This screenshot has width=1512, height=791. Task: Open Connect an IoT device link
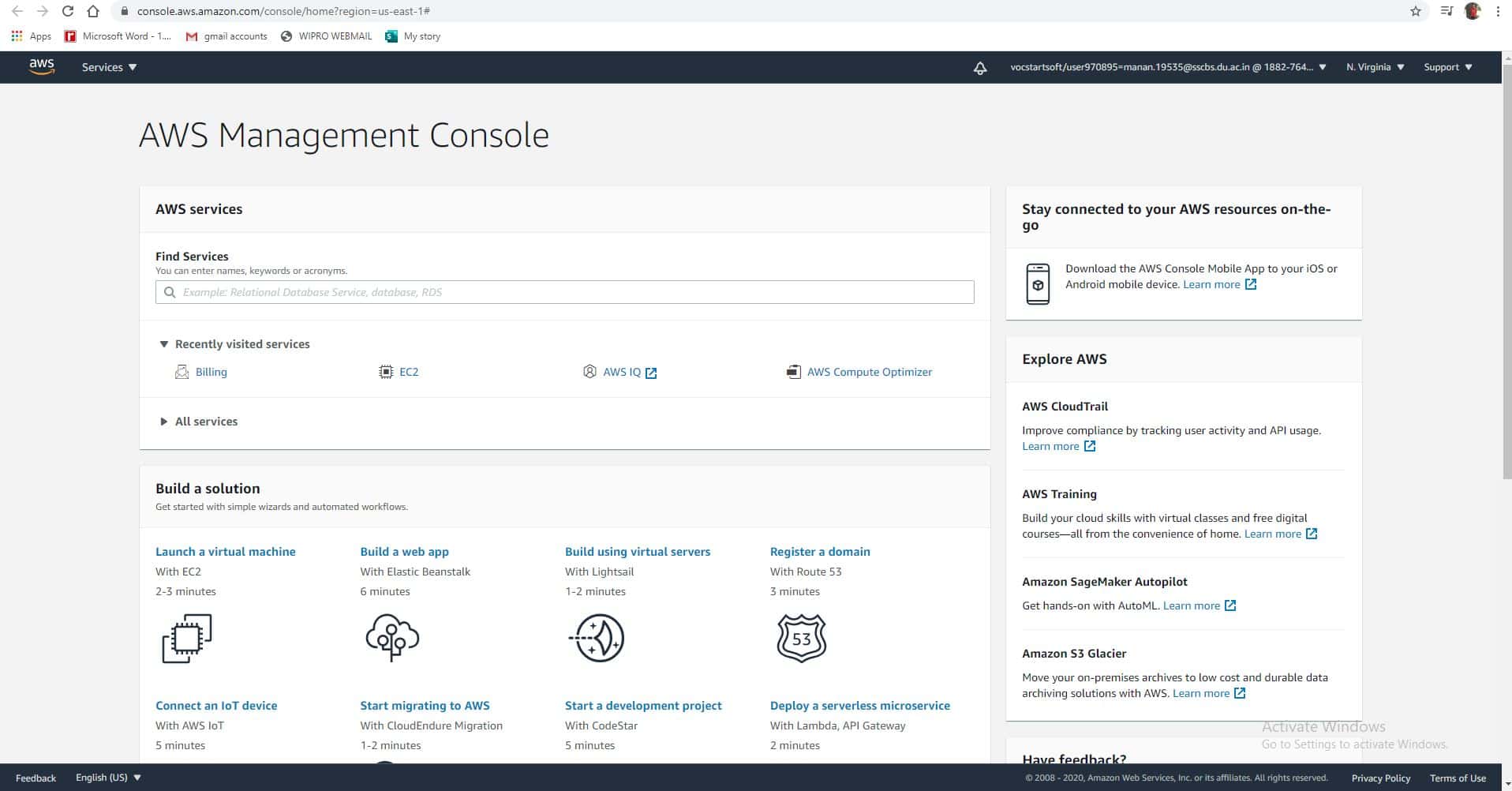[216, 706]
